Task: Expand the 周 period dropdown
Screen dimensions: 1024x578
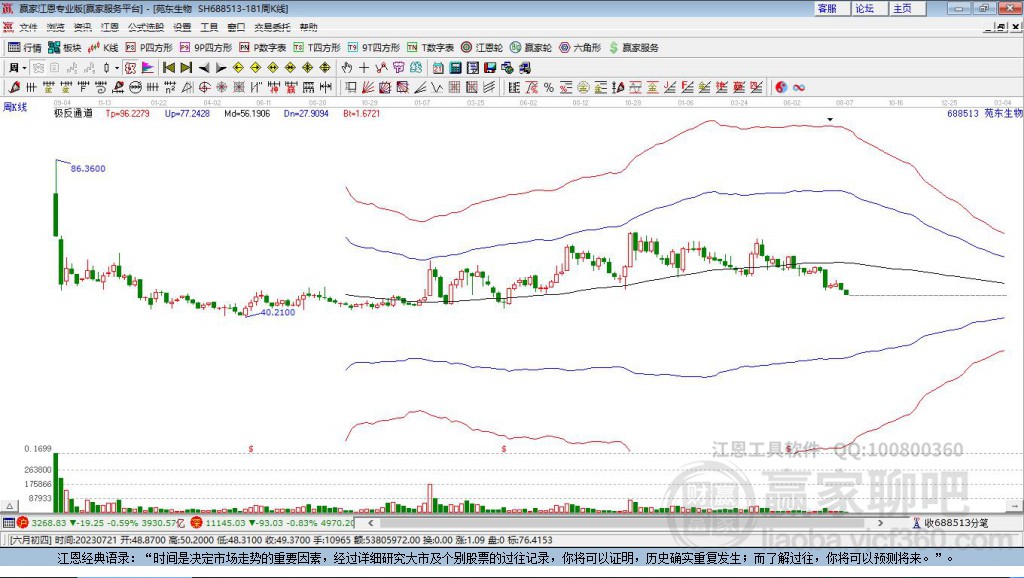Action: point(24,68)
